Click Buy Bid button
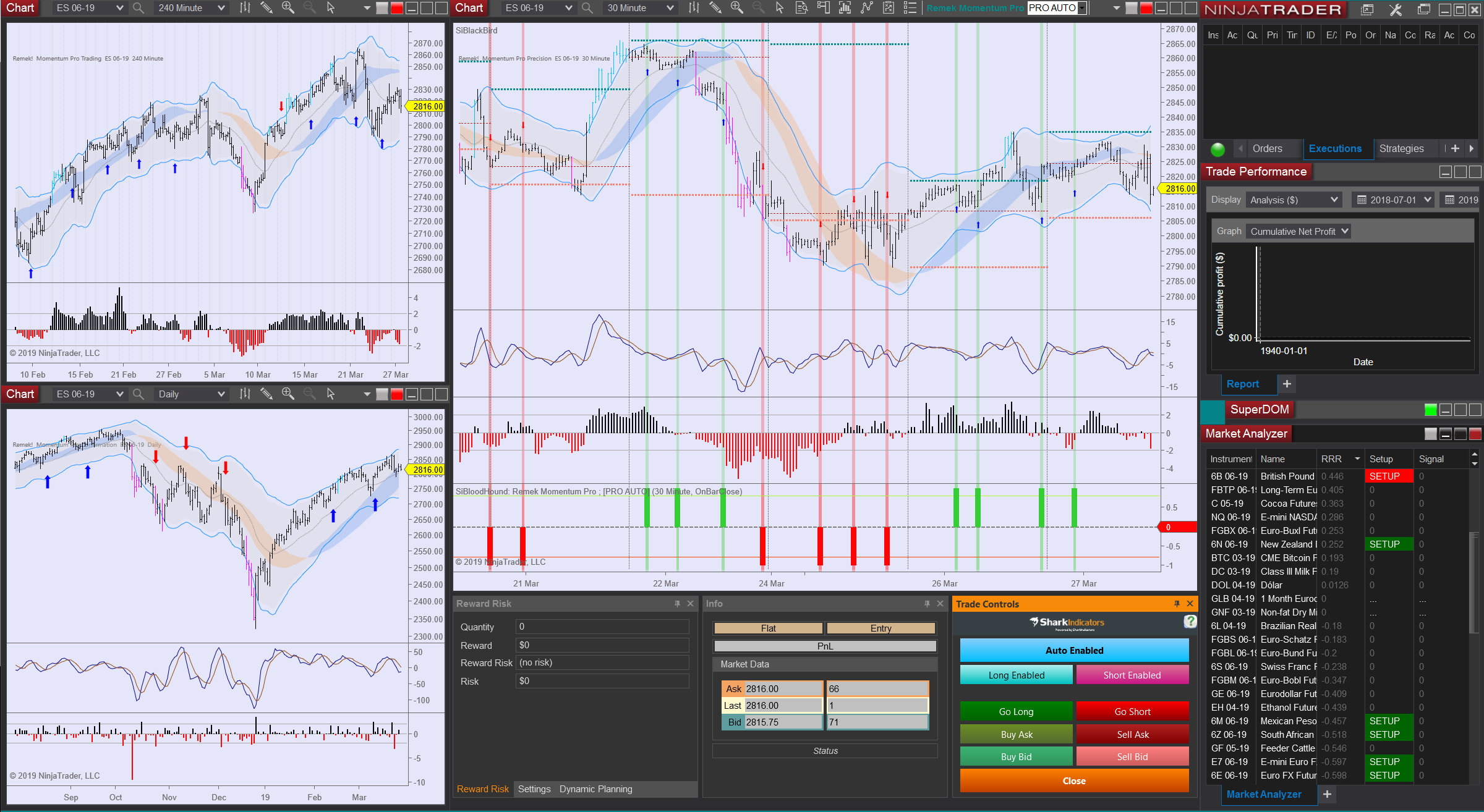This screenshot has width=1484, height=812. [1016, 756]
